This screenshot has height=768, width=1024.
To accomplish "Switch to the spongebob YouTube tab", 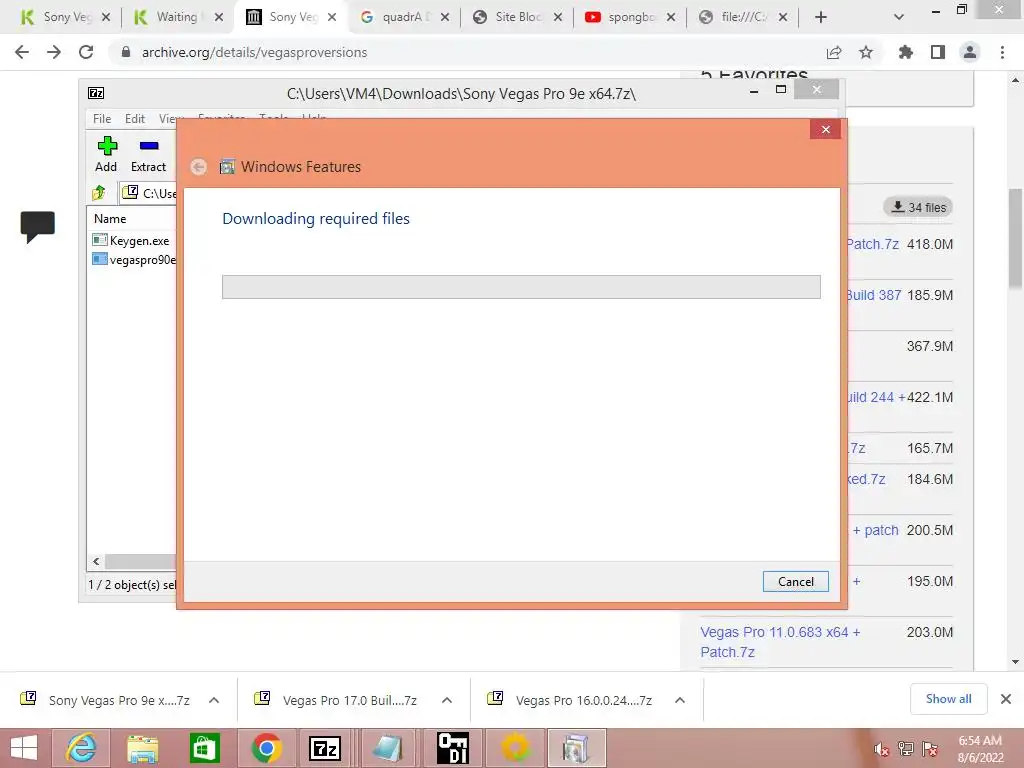I will pyautogui.click(x=630, y=17).
